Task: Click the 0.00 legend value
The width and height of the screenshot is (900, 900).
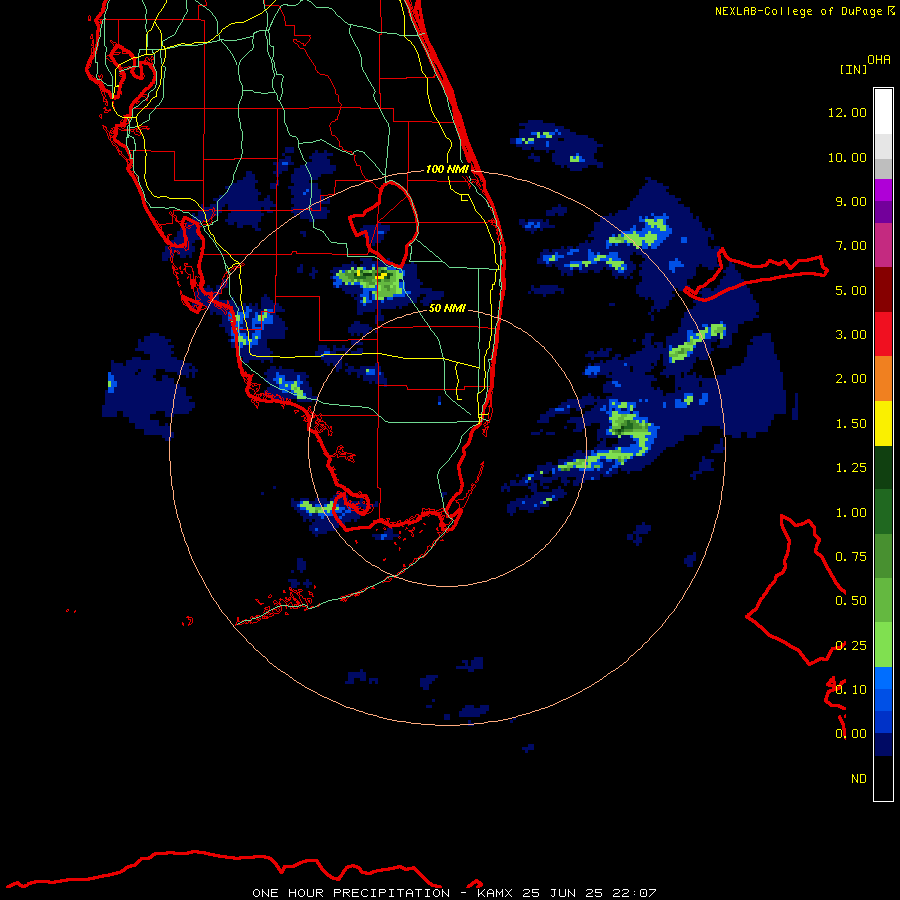Action: (x=850, y=734)
